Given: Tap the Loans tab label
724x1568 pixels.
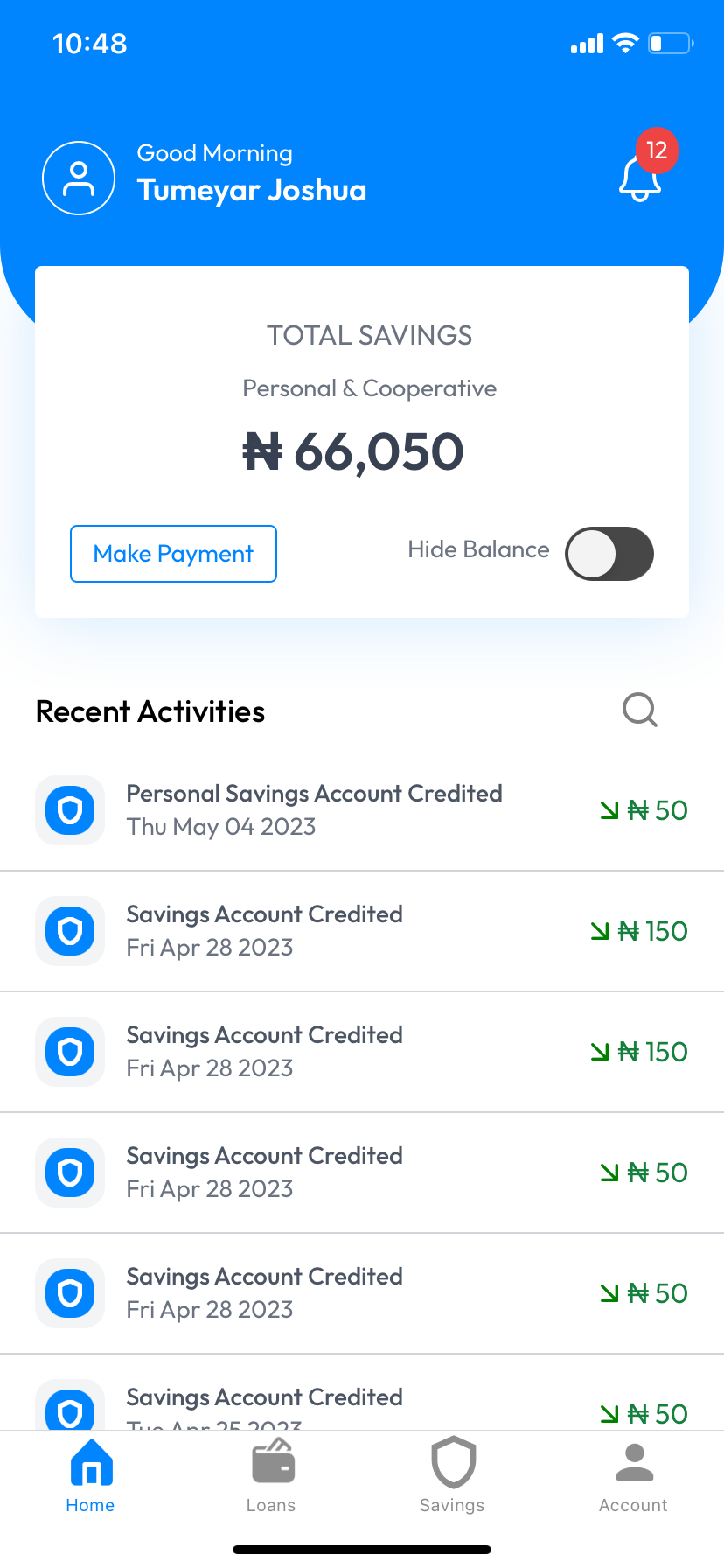Looking at the screenshot, I should (271, 1505).
